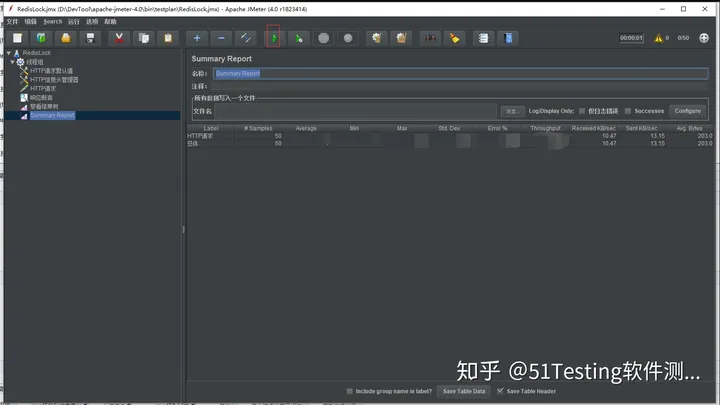Stop the test with the large stop icon
The width and height of the screenshot is (720, 405).
point(324,38)
